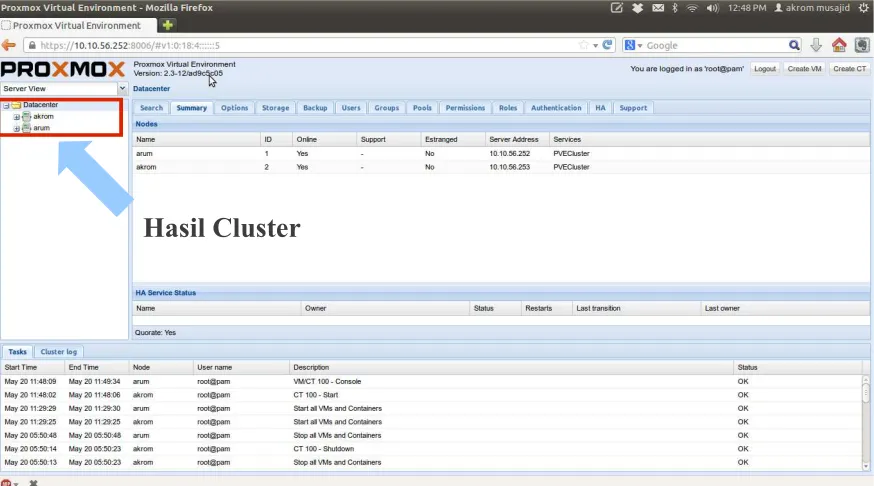Open the Users tab

351,108
